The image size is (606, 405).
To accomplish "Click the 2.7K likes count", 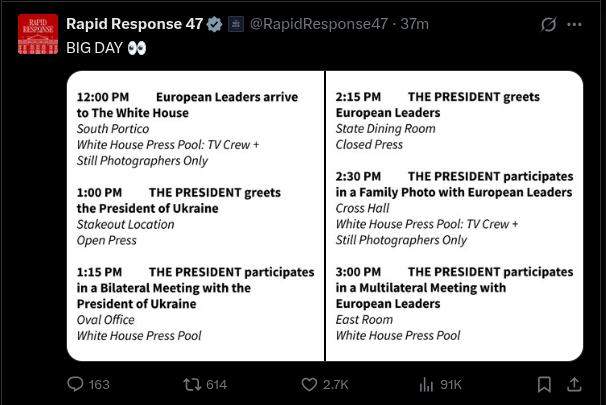I will tap(335, 384).
